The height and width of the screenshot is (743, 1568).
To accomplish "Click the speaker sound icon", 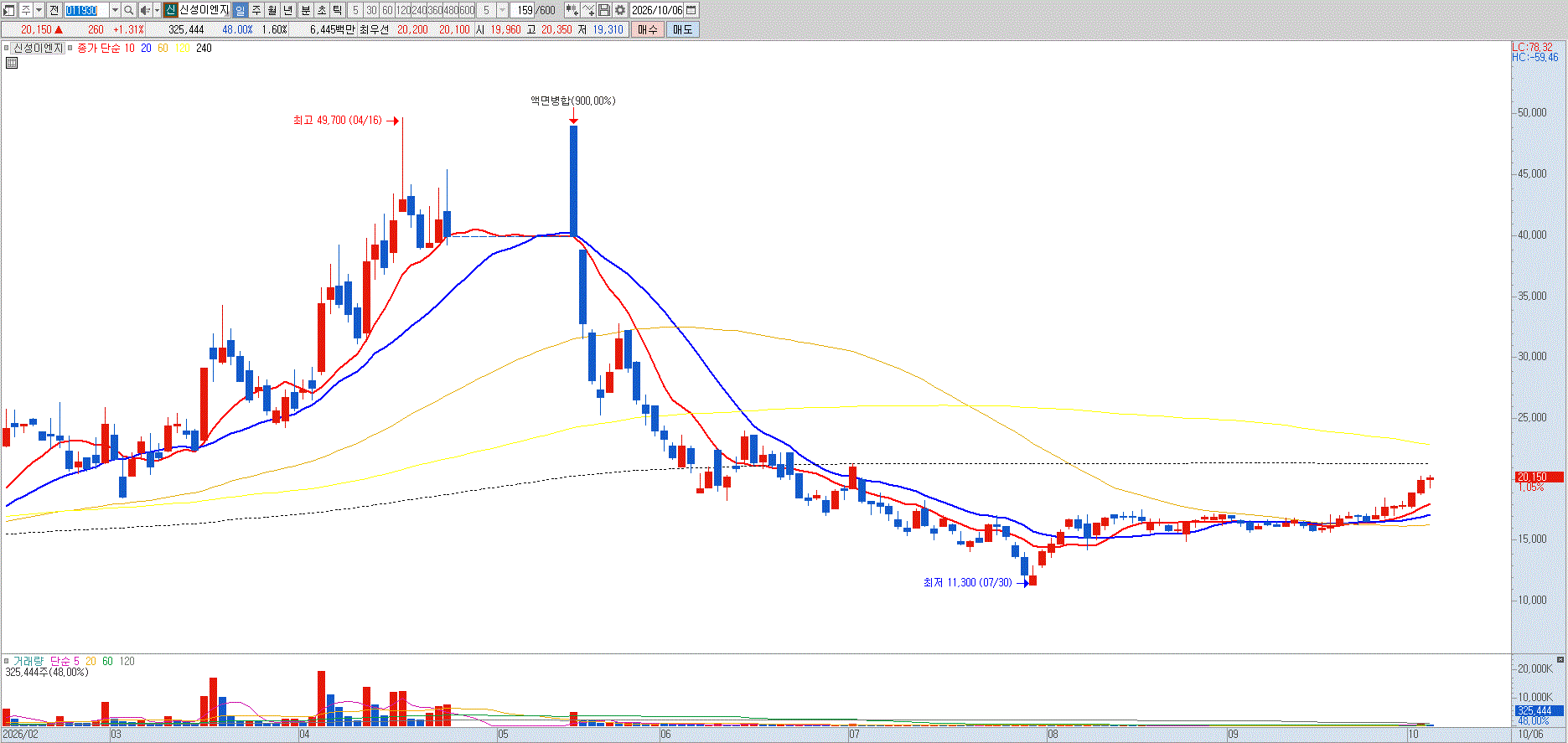I will click(145, 10).
